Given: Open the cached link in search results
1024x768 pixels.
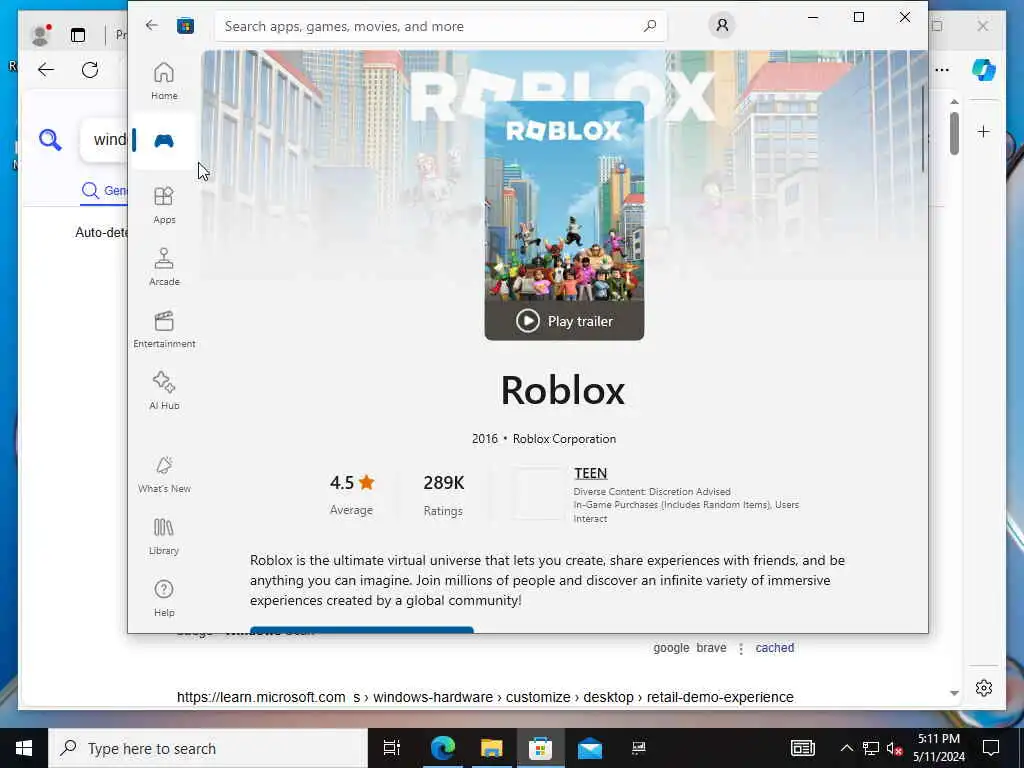Looking at the screenshot, I should pyautogui.click(x=775, y=648).
